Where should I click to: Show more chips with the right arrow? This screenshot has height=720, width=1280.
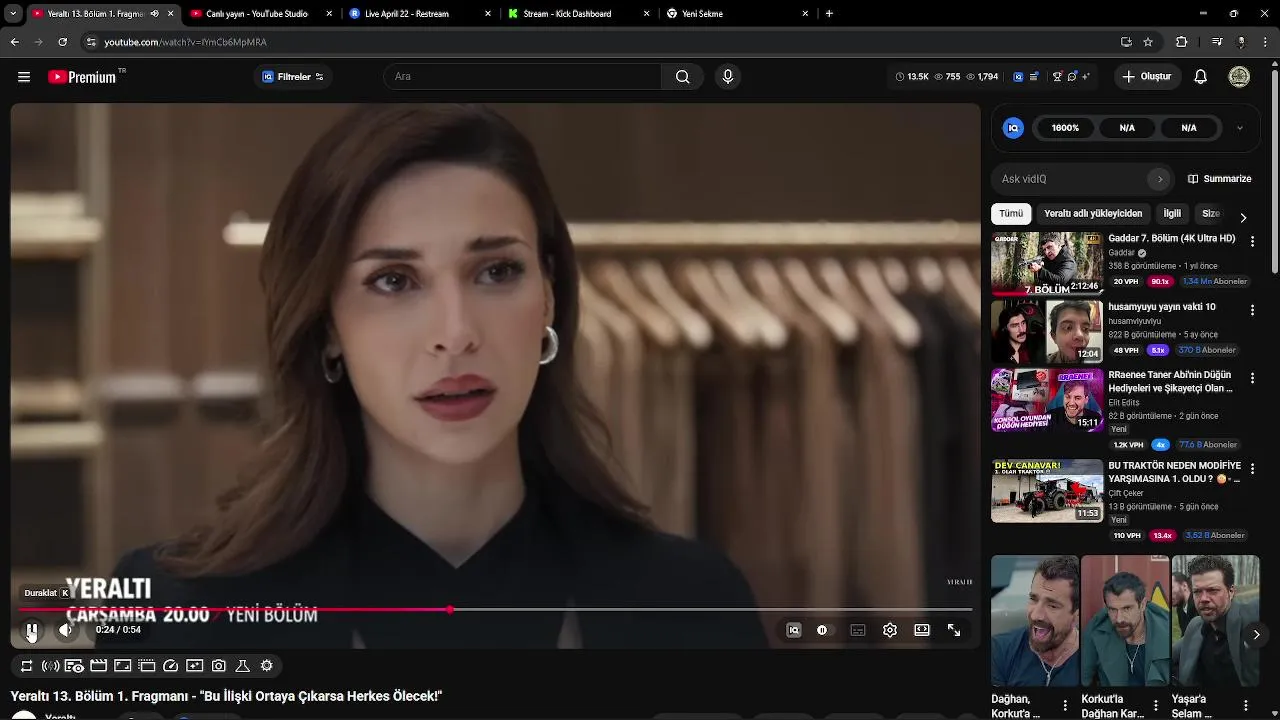(x=1243, y=217)
